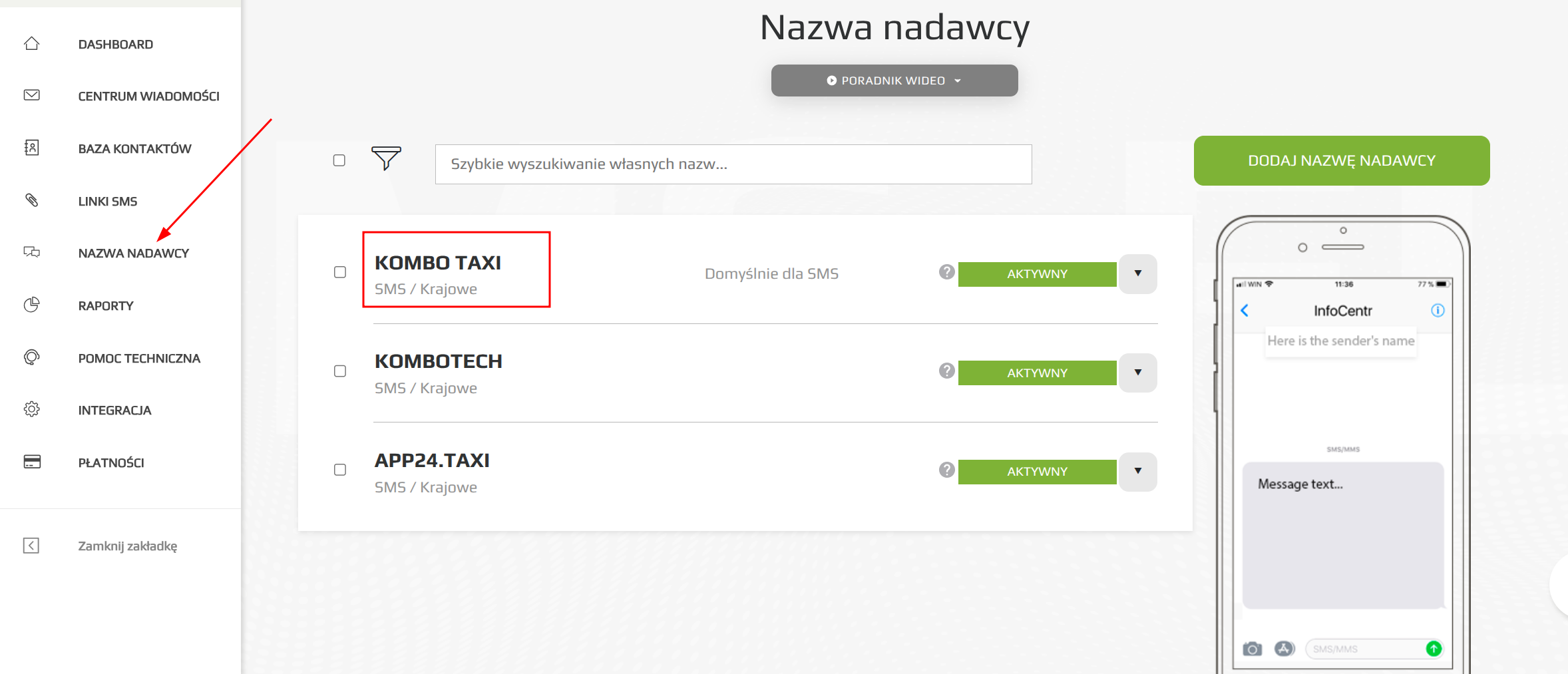Click the green send arrow in phone preview
This screenshot has width=1568, height=674.
pyautogui.click(x=1434, y=649)
